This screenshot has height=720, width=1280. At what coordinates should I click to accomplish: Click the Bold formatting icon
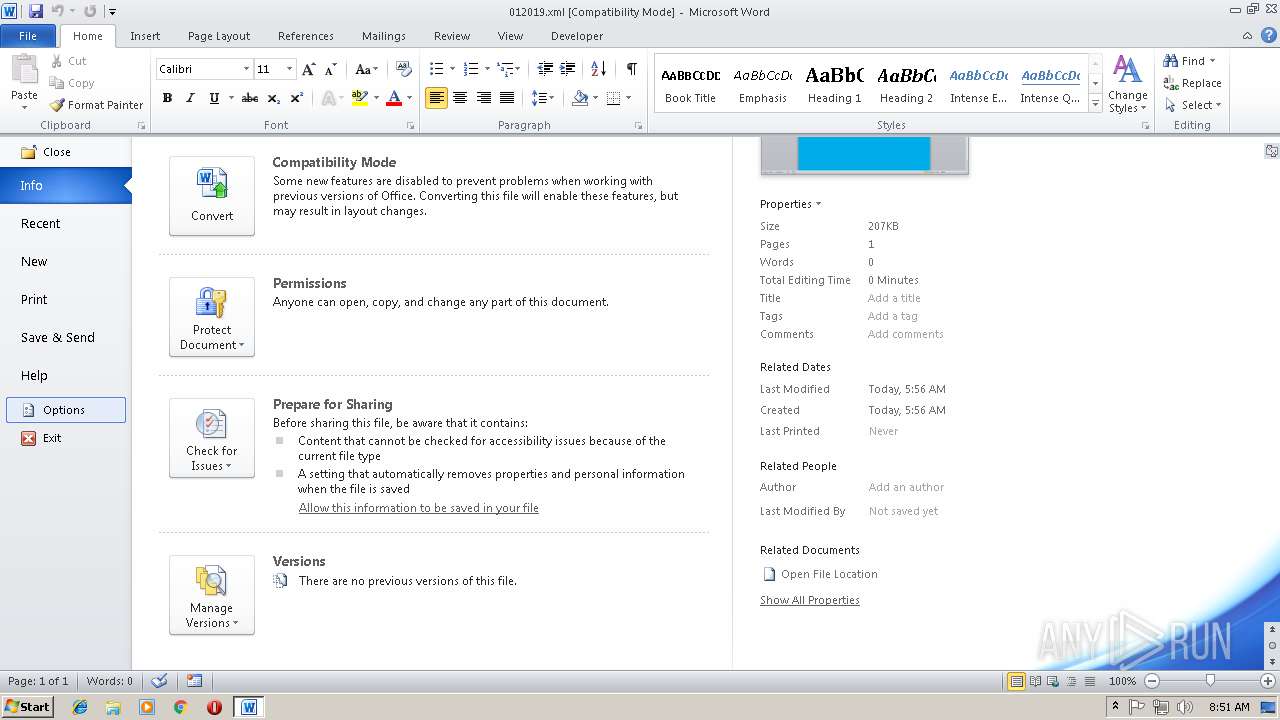pos(167,98)
